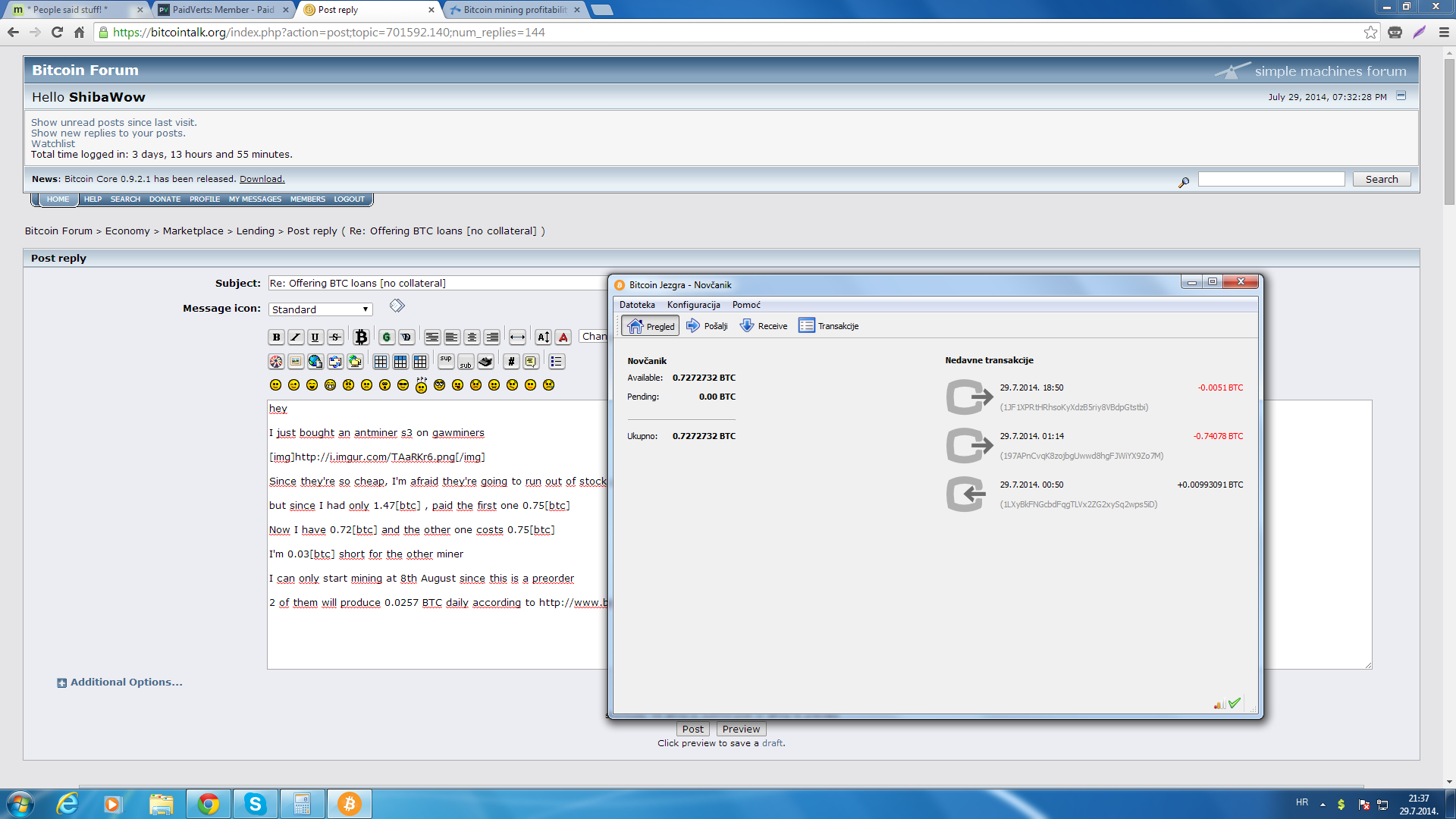Open MY MESSAGES in forum navigation
This screenshot has height=819, width=1456.
[x=255, y=199]
